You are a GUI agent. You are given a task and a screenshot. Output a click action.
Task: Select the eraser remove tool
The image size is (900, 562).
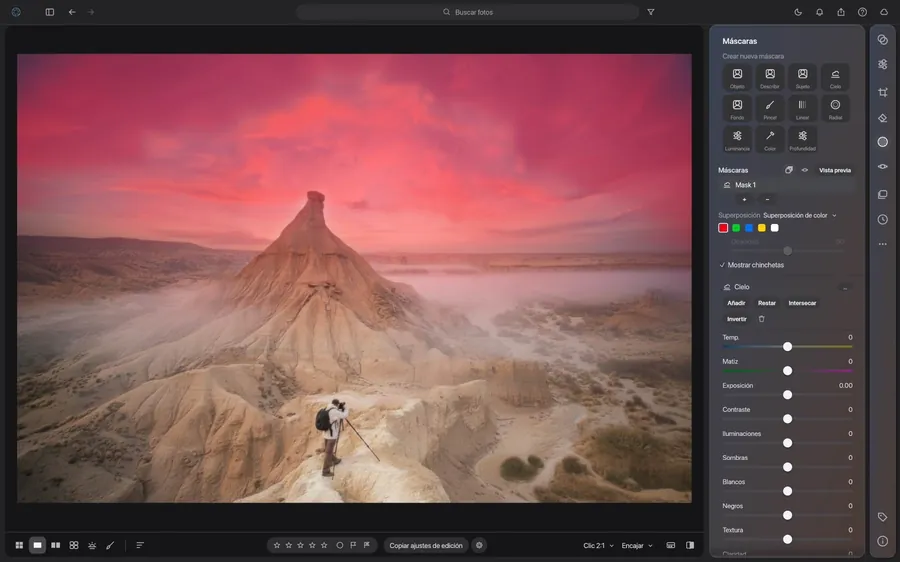pyautogui.click(x=883, y=118)
